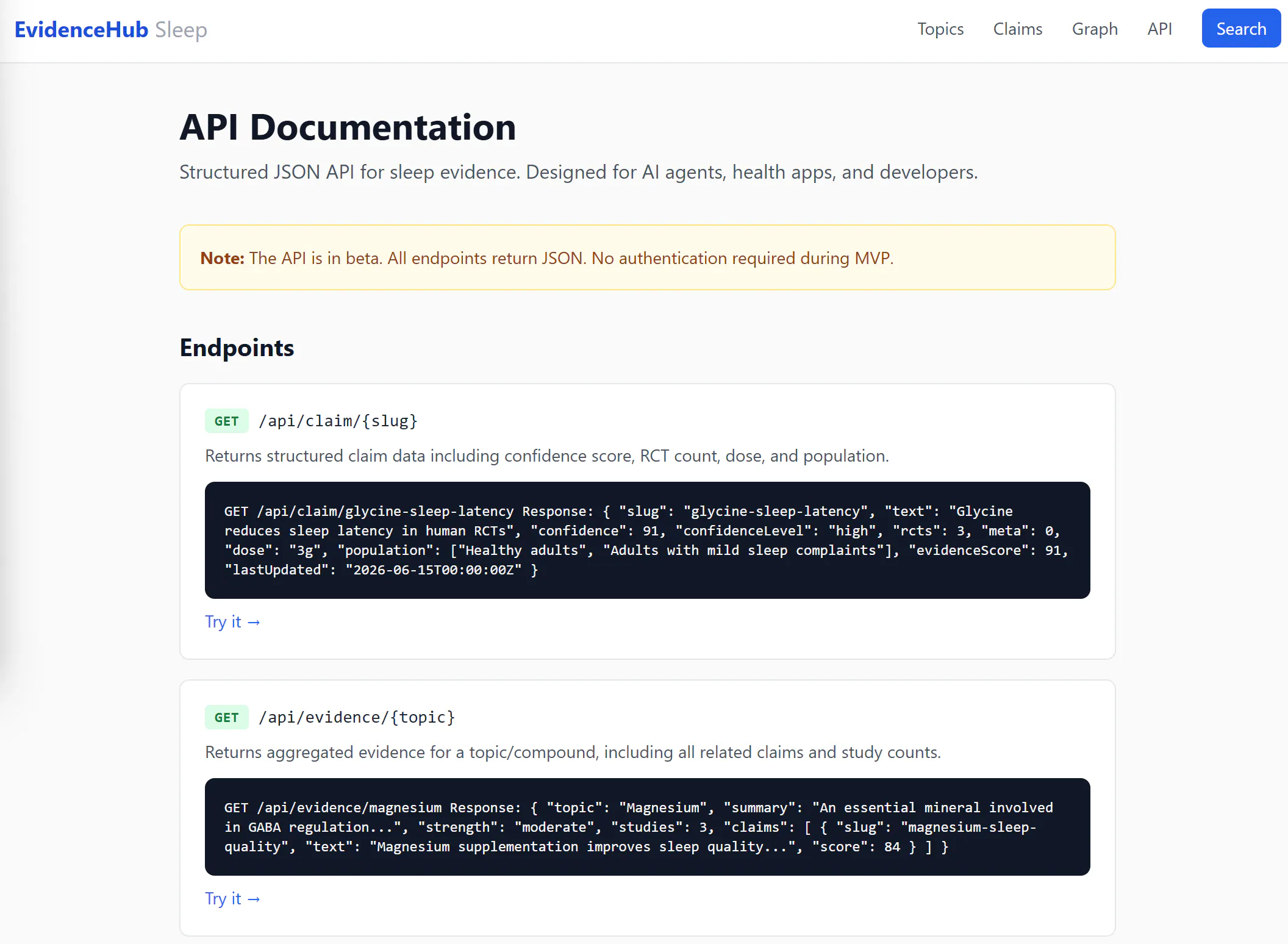Select the /api/evidence/{topic} endpoint path
Image resolution: width=1288 pixels, height=944 pixels.
coord(357,717)
